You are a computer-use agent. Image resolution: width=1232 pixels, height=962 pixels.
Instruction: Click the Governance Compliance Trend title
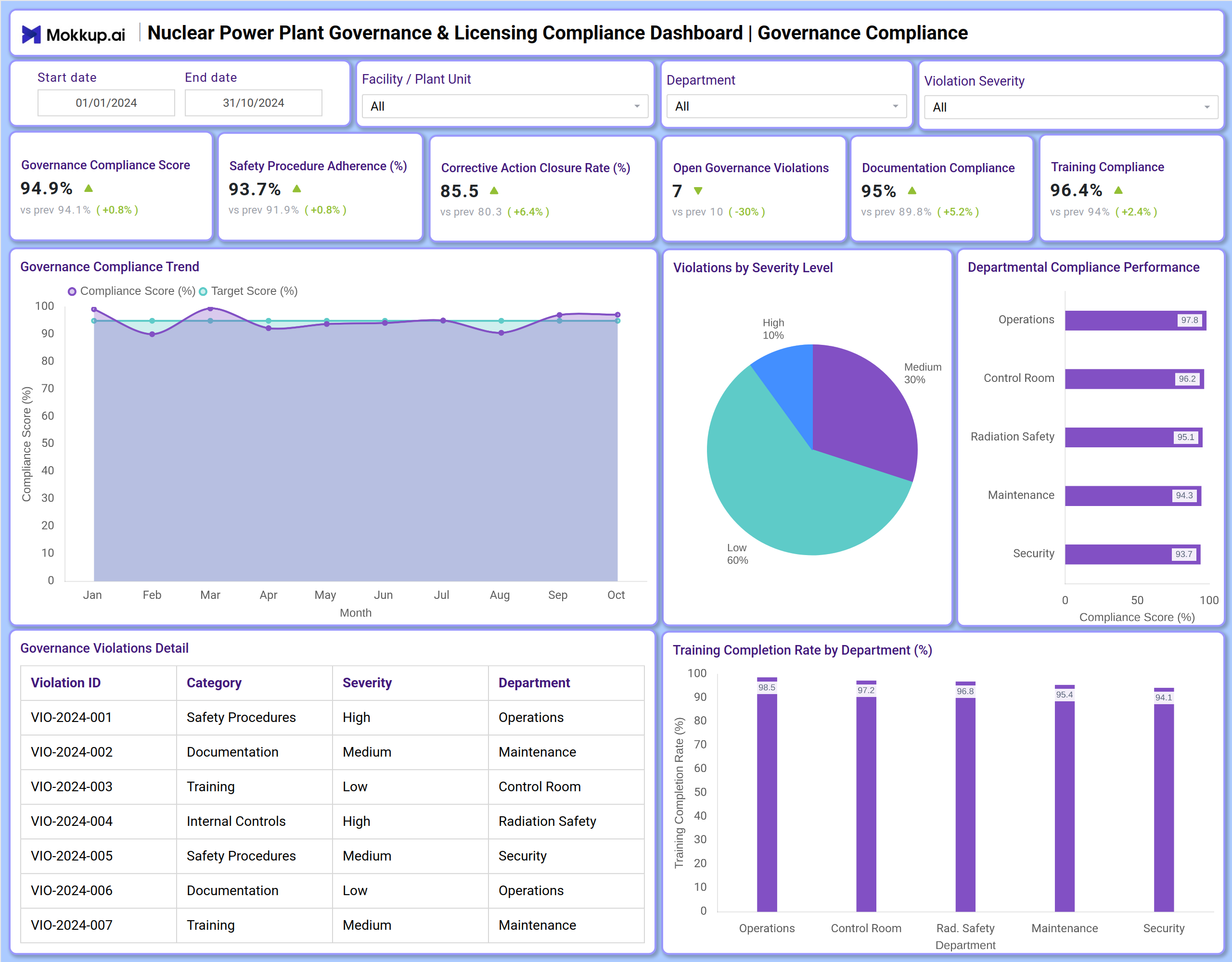tap(109, 267)
